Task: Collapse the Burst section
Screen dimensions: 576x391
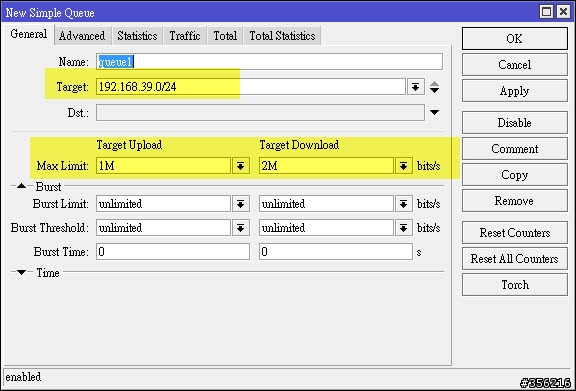Action: (21, 186)
